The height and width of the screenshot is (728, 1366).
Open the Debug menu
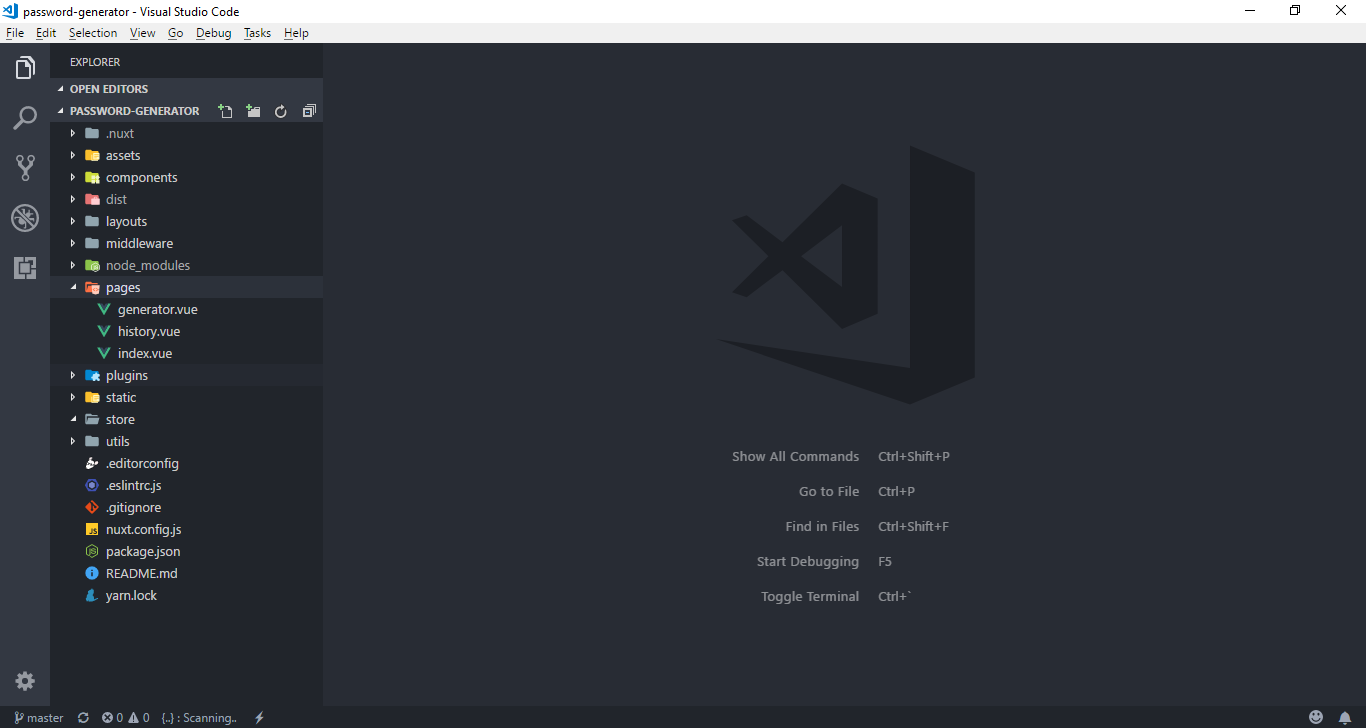point(214,33)
